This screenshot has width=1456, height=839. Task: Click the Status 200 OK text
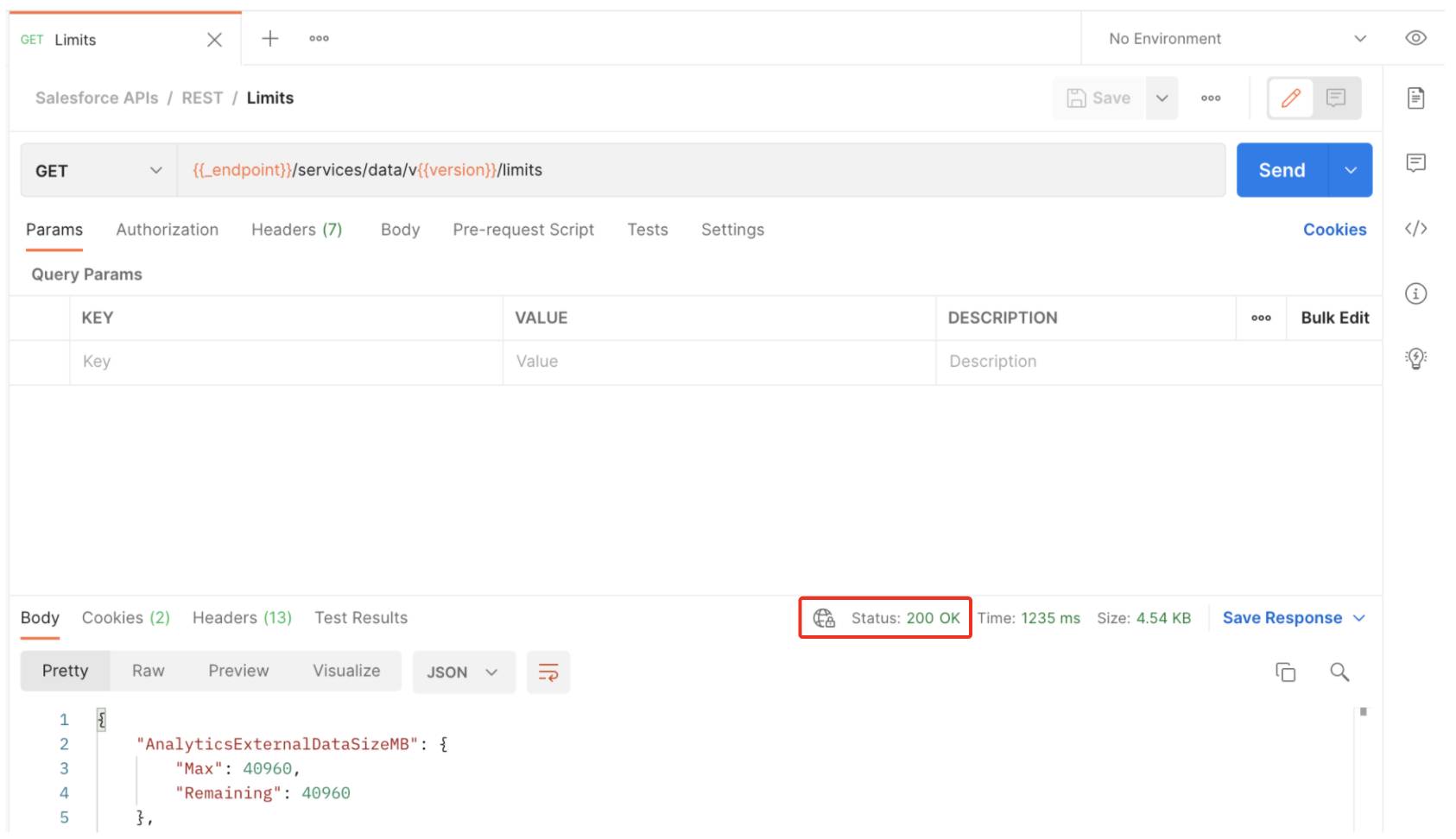pos(905,618)
